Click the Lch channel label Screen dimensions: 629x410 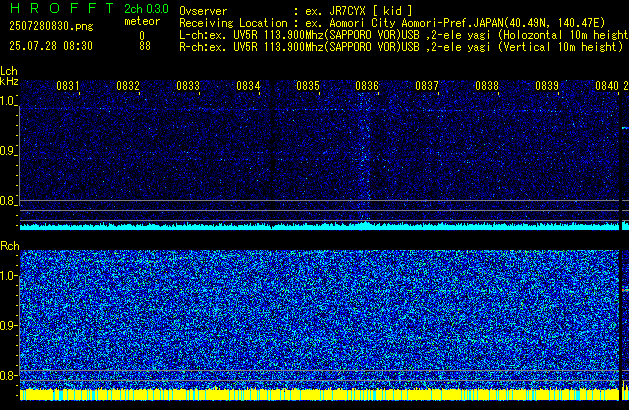coord(9,71)
